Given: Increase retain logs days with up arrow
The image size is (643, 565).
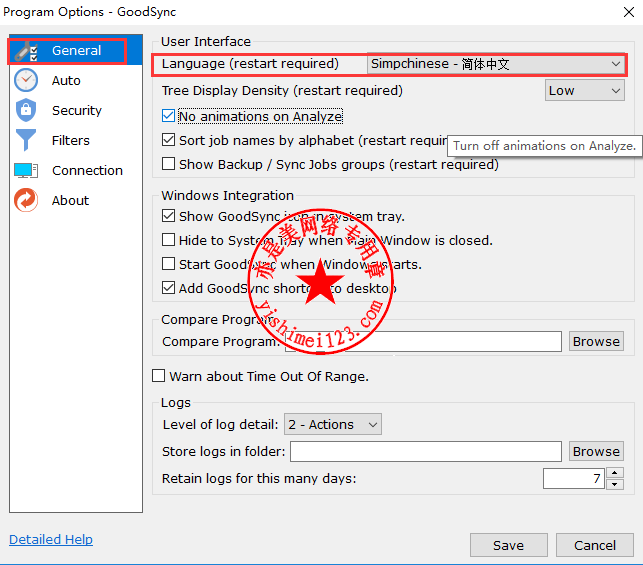Looking at the screenshot, I should 614,473.
